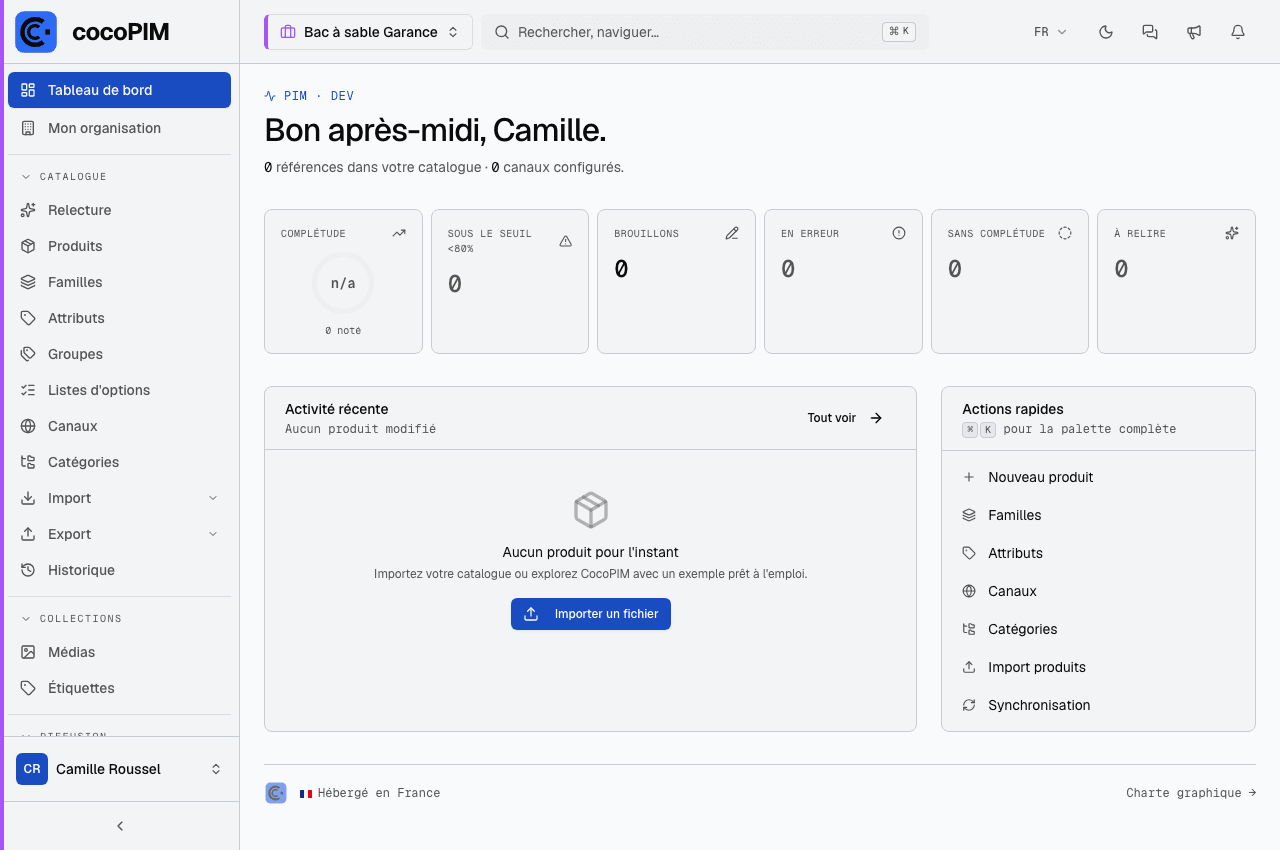Open the chat messages icon in header
The width and height of the screenshot is (1280, 850).
pyautogui.click(x=1150, y=32)
